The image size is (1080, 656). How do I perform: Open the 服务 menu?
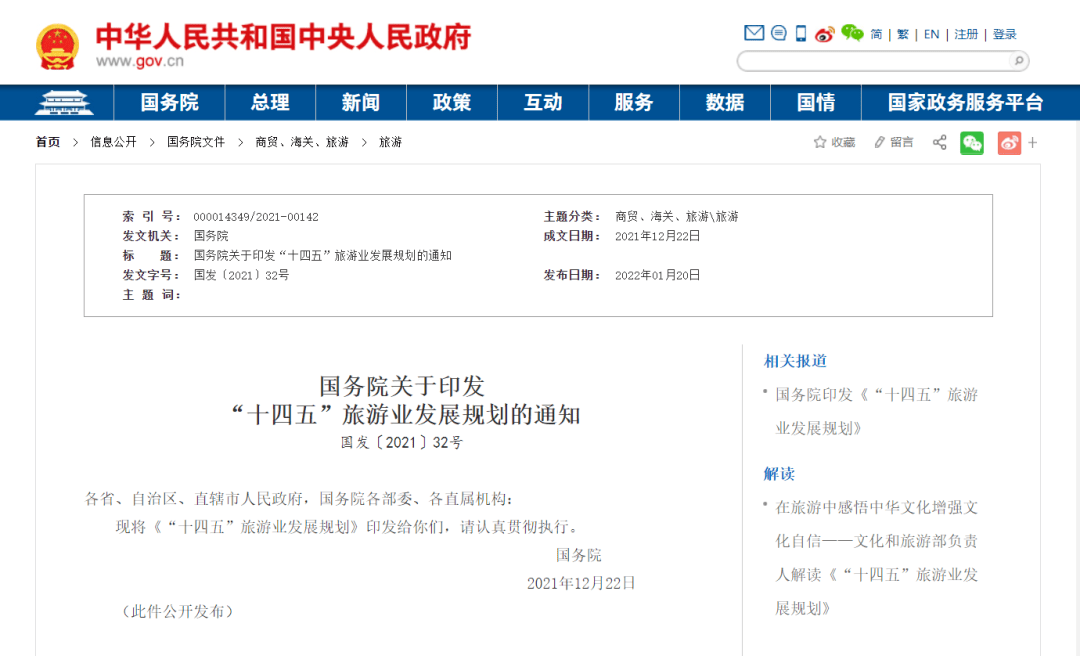tap(634, 103)
